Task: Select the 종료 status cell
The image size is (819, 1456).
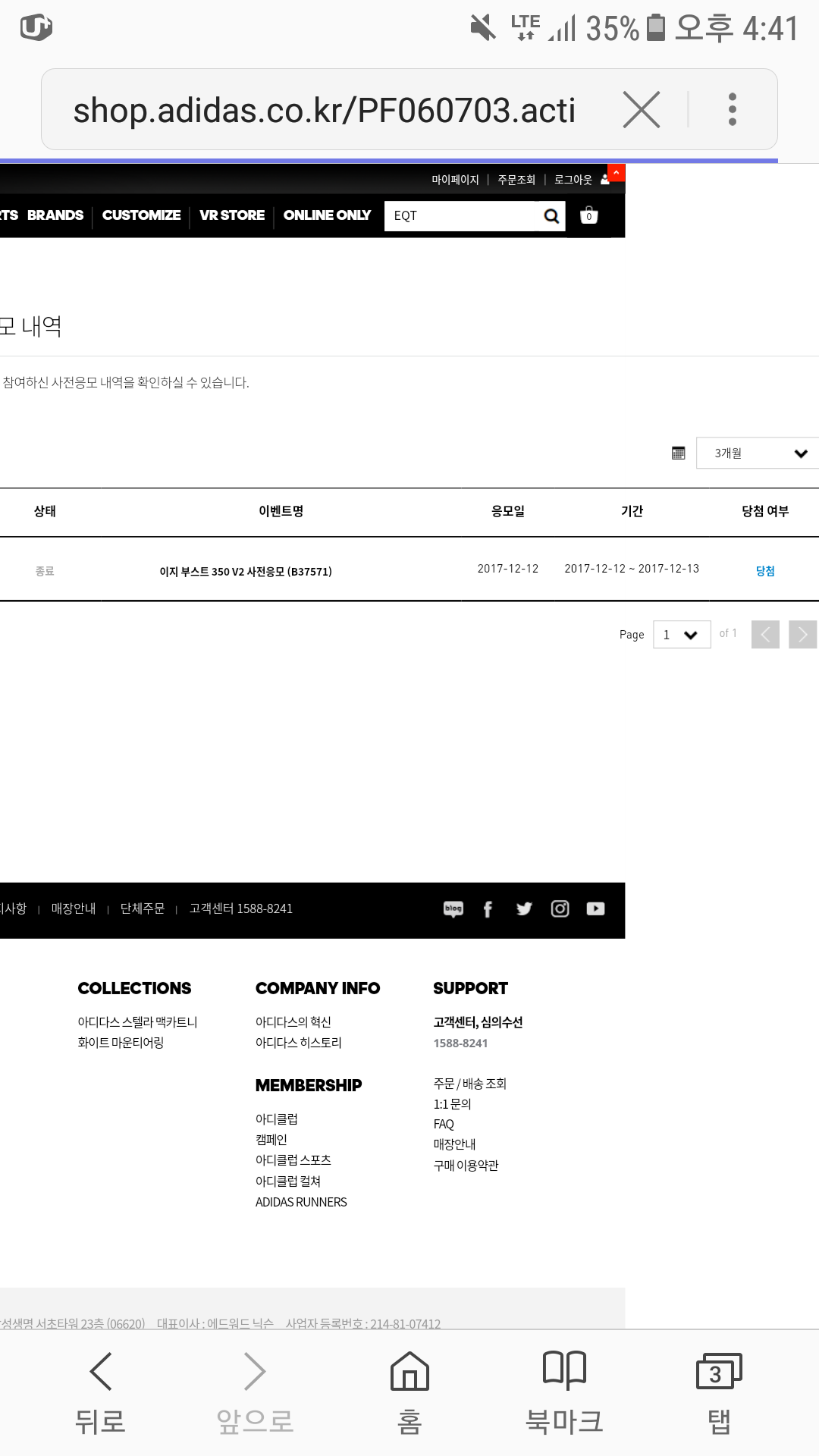Action: pyautogui.click(x=45, y=571)
